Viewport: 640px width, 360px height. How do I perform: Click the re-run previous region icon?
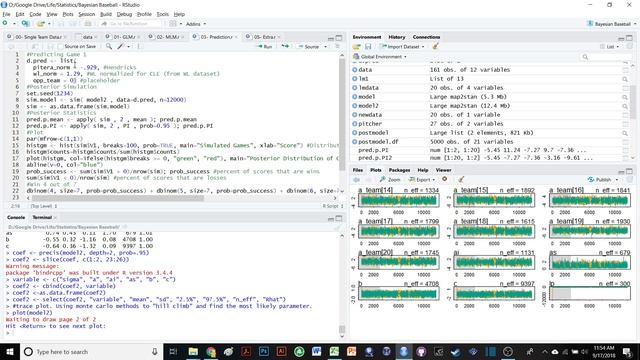coord(285,47)
